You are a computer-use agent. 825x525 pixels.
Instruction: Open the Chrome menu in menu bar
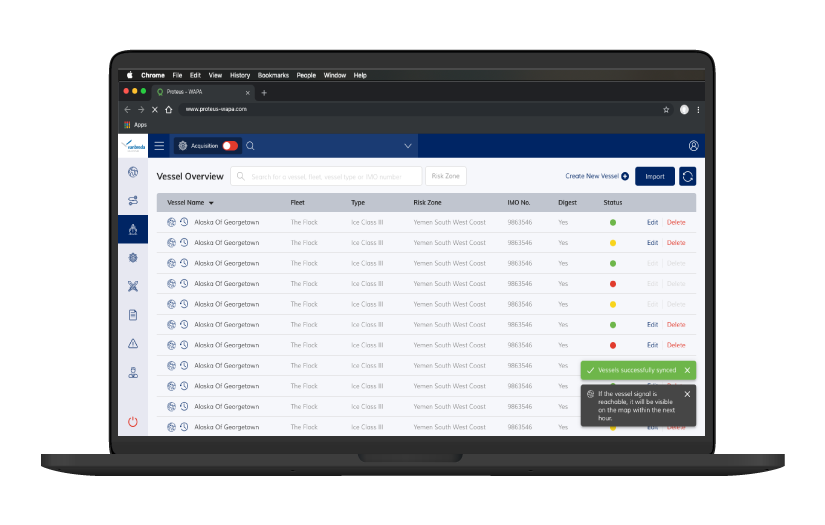[153, 75]
